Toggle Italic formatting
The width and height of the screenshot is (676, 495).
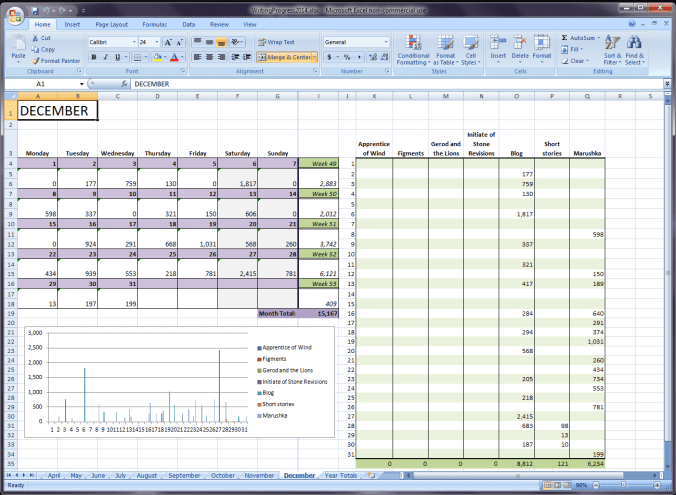[105, 57]
